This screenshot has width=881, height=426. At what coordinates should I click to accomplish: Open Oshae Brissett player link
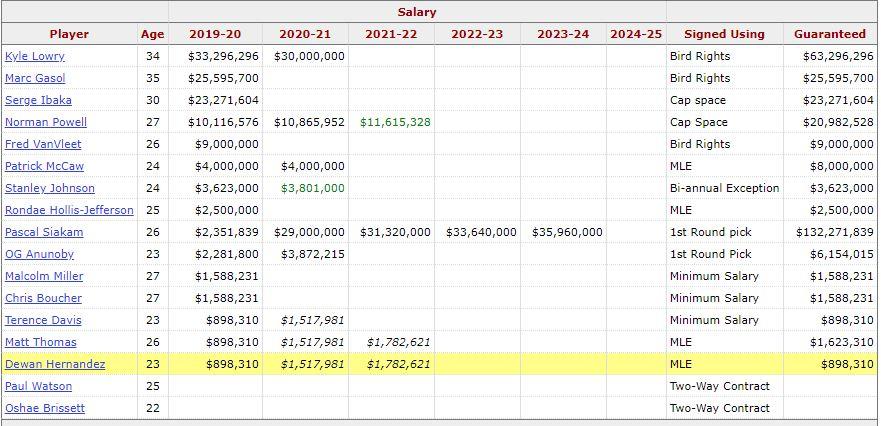(45, 407)
